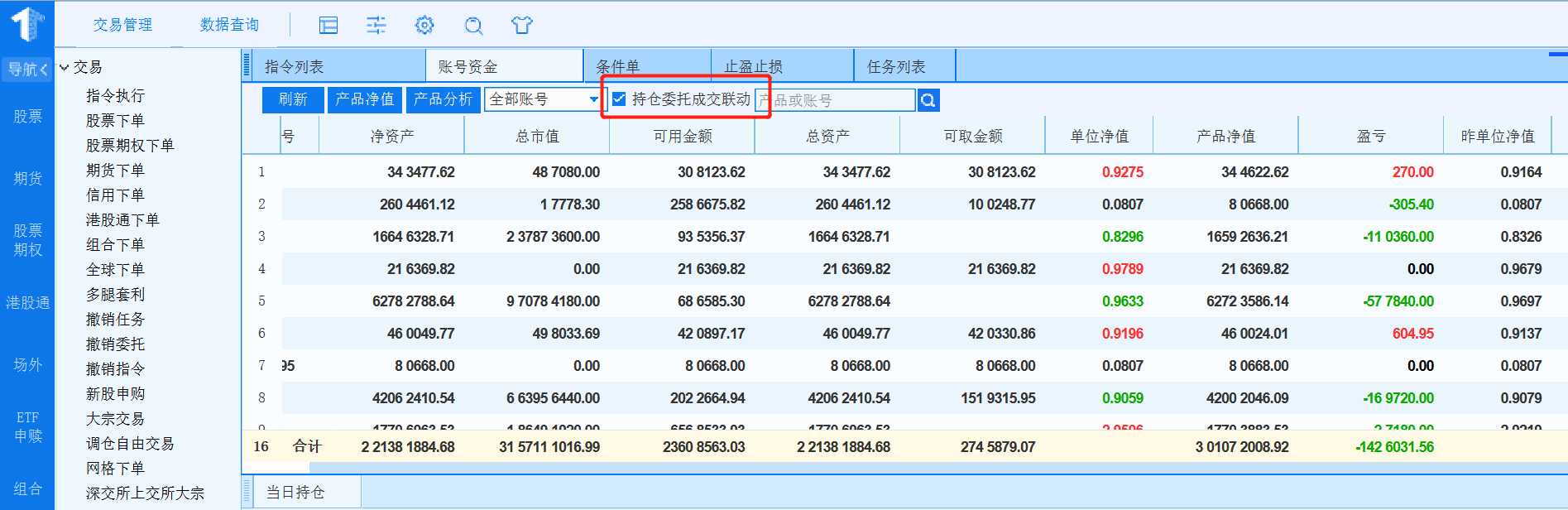Open 组合下单 tree item
The height and width of the screenshot is (510, 1568).
coord(115,245)
